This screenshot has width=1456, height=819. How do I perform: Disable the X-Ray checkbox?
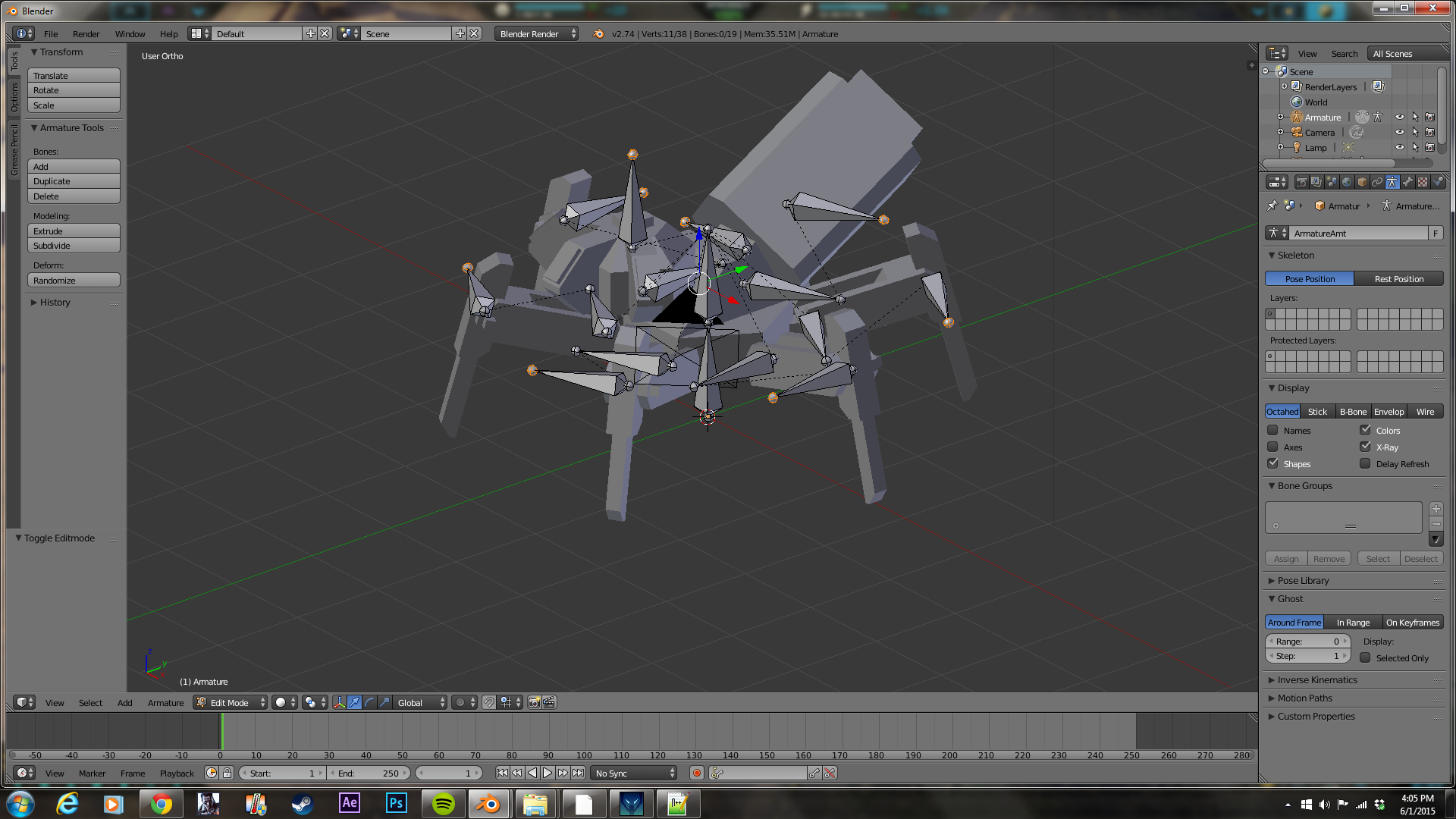click(1365, 447)
